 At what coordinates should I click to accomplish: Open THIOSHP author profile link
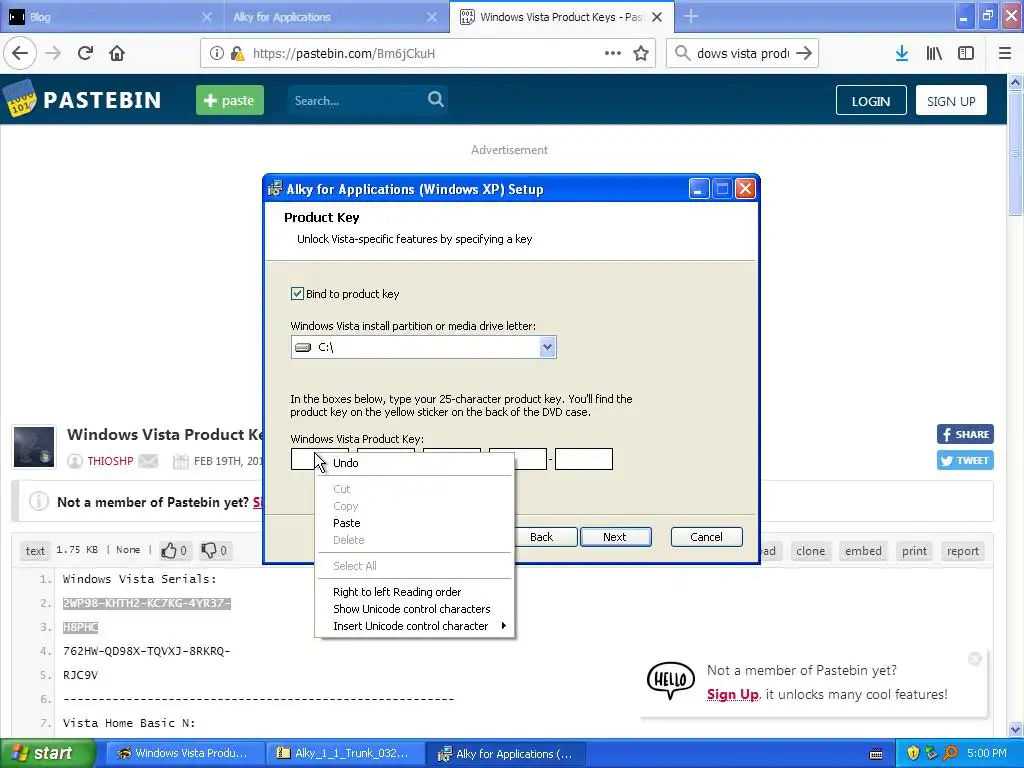[110, 461]
